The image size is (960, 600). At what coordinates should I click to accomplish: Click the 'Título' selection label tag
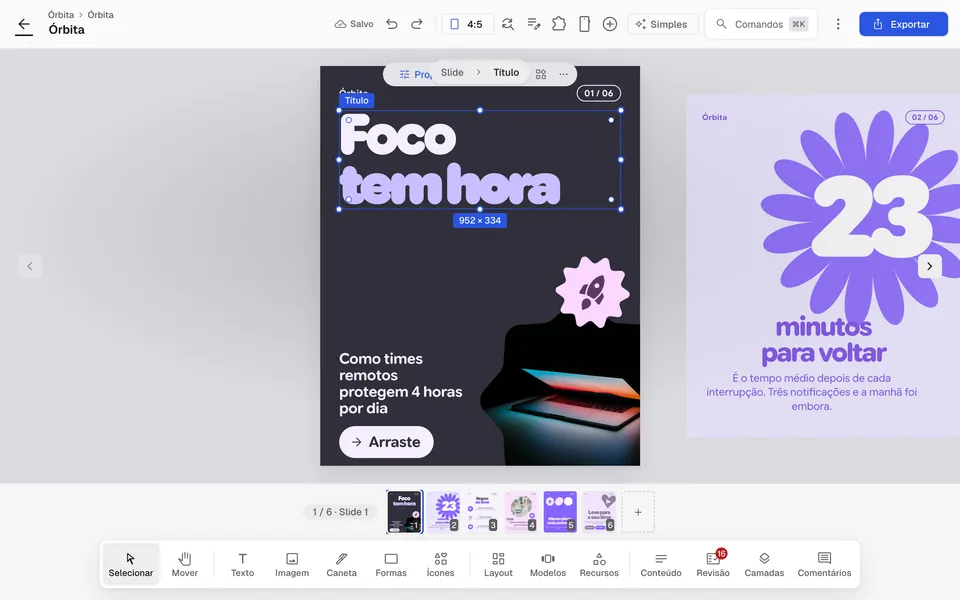[x=356, y=100]
